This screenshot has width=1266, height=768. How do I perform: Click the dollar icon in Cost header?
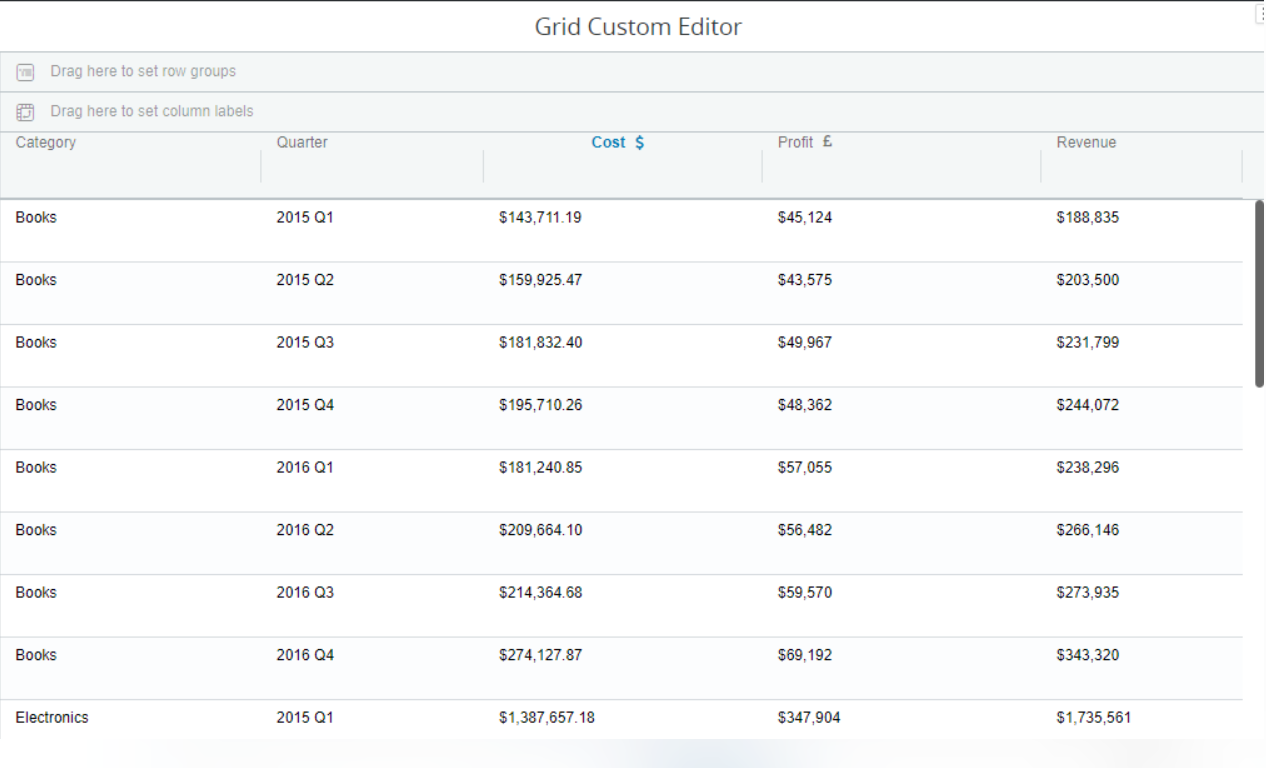640,143
